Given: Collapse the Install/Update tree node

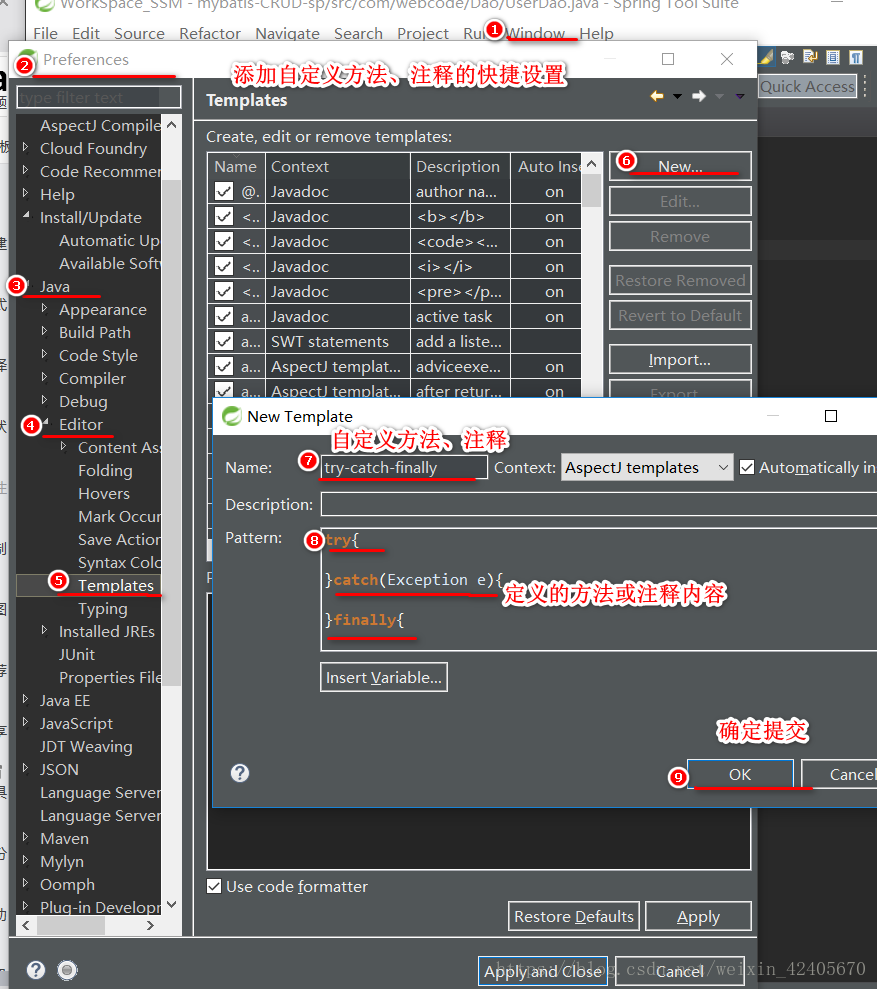Looking at the screenshot, I should [26, 216].
